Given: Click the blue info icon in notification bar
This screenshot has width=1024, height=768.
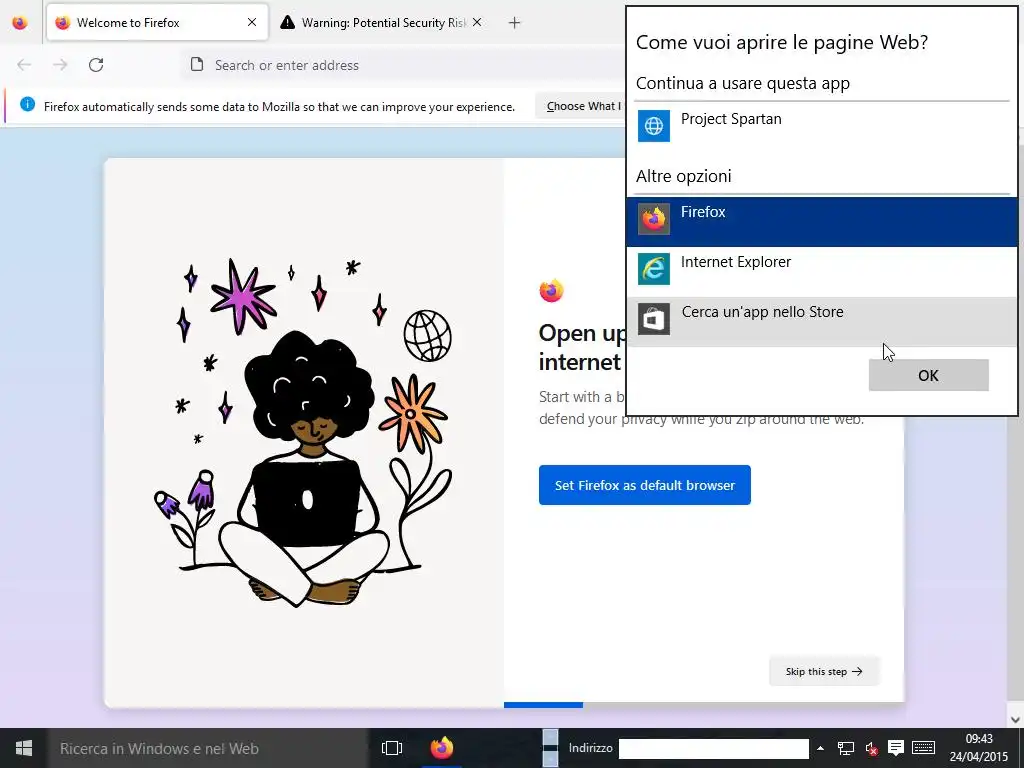Looking at the screenshot, I should point(27,104).
